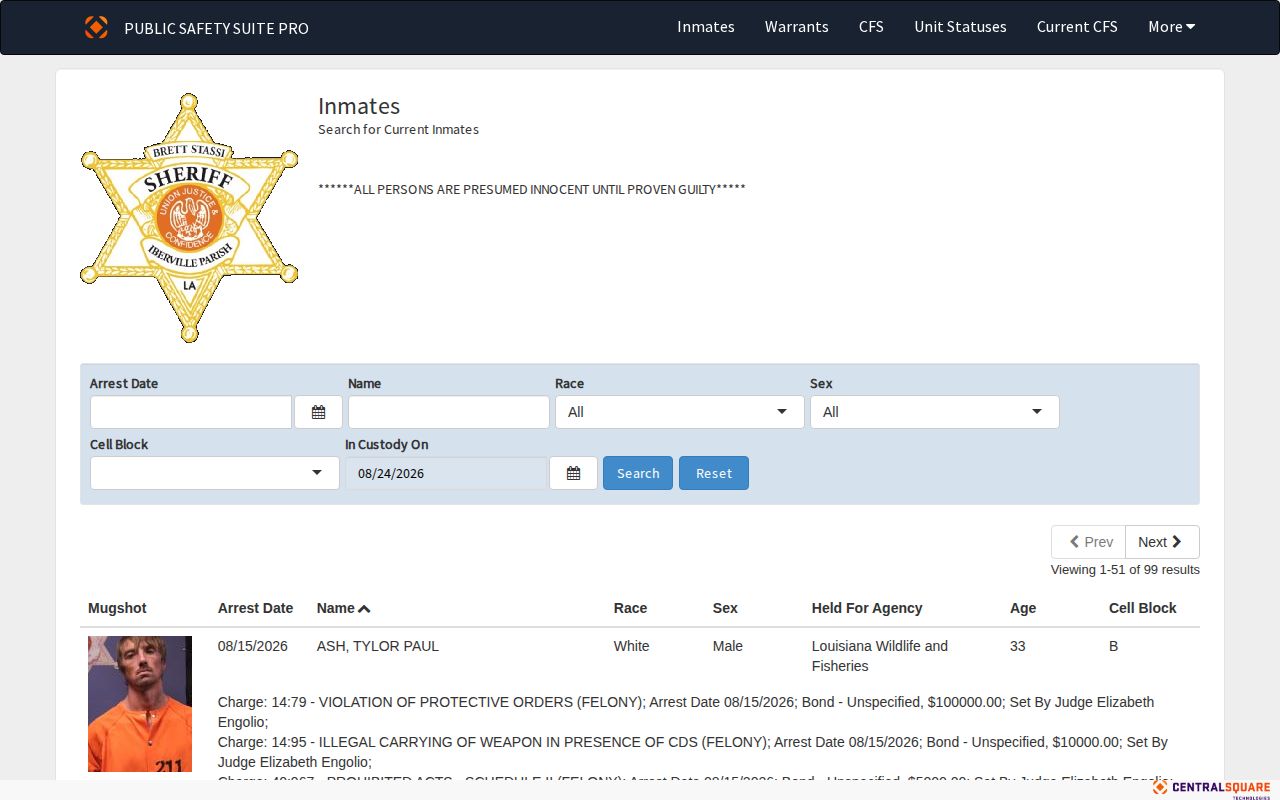This screenshot has width=1280, height=800.
Task: Open the Warrants page
Action: 797,27
